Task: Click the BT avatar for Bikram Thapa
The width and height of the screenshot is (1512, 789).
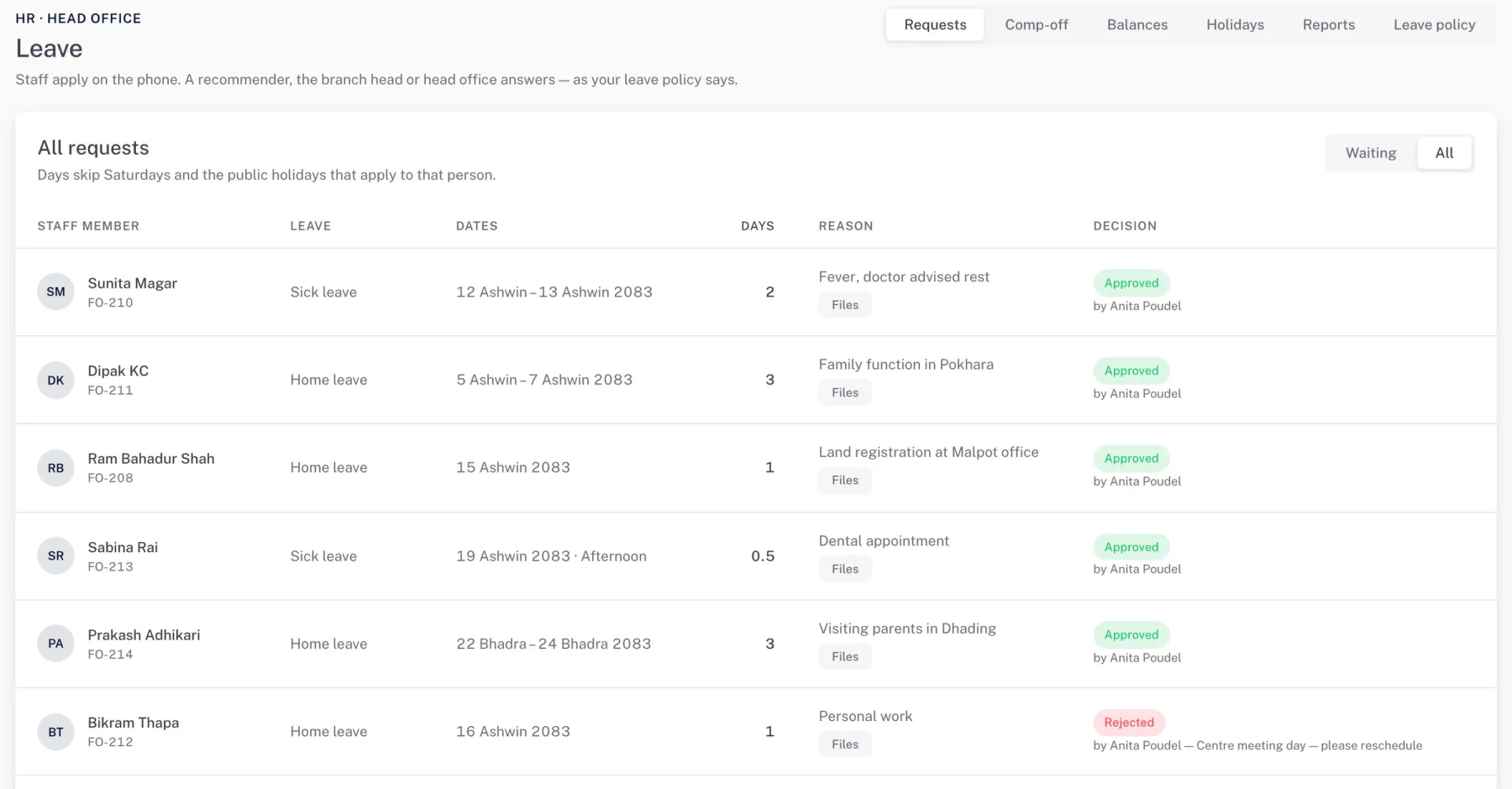Action: (x=55, y=732)
